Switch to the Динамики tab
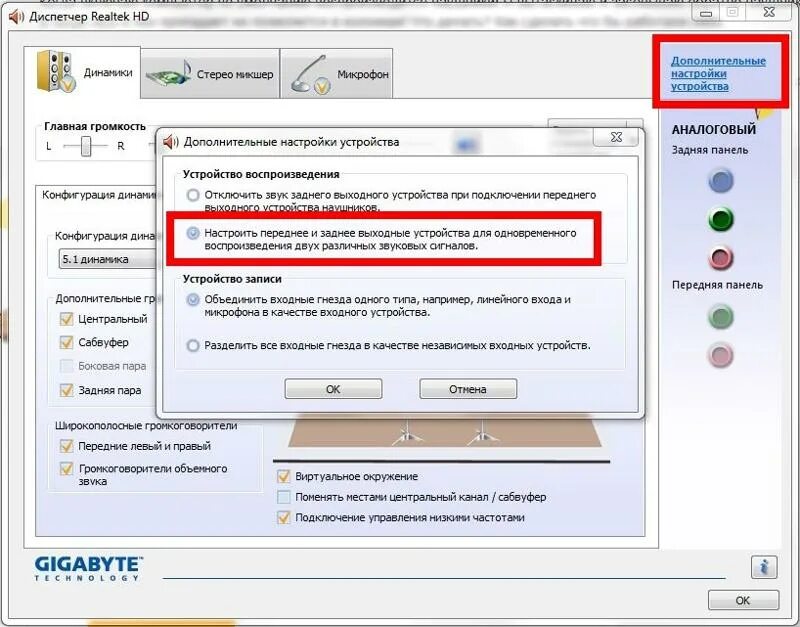The width and height of the screenshot is (800, 627). click(83, 72)
